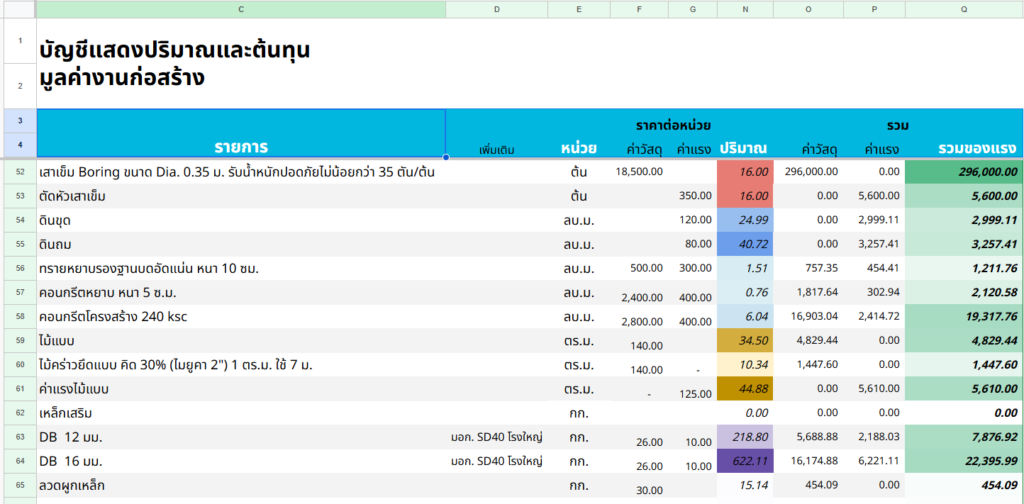
Task: Select row 52 header
Action: coord(18,172)
